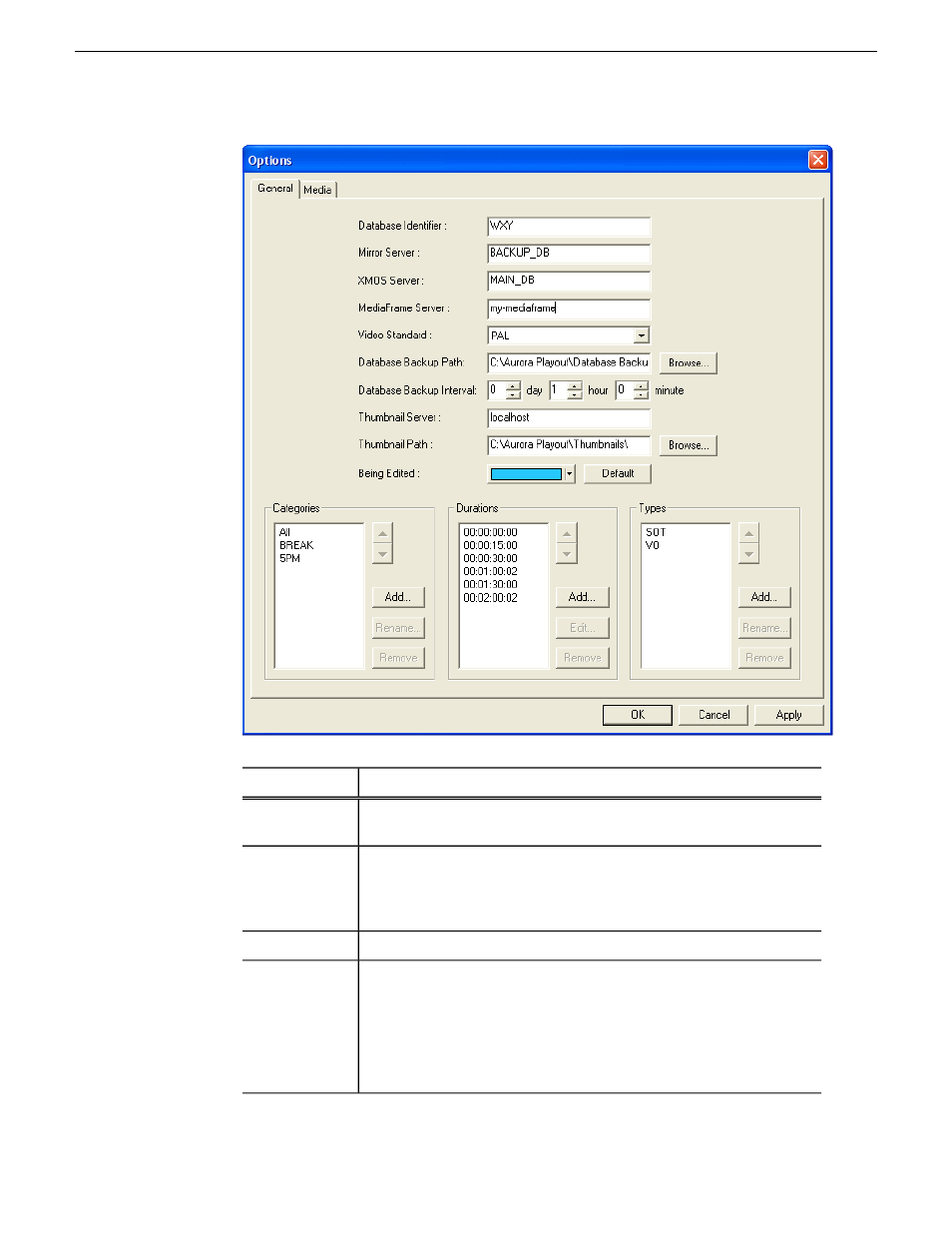Reset Being Edited color with Default

618,474
